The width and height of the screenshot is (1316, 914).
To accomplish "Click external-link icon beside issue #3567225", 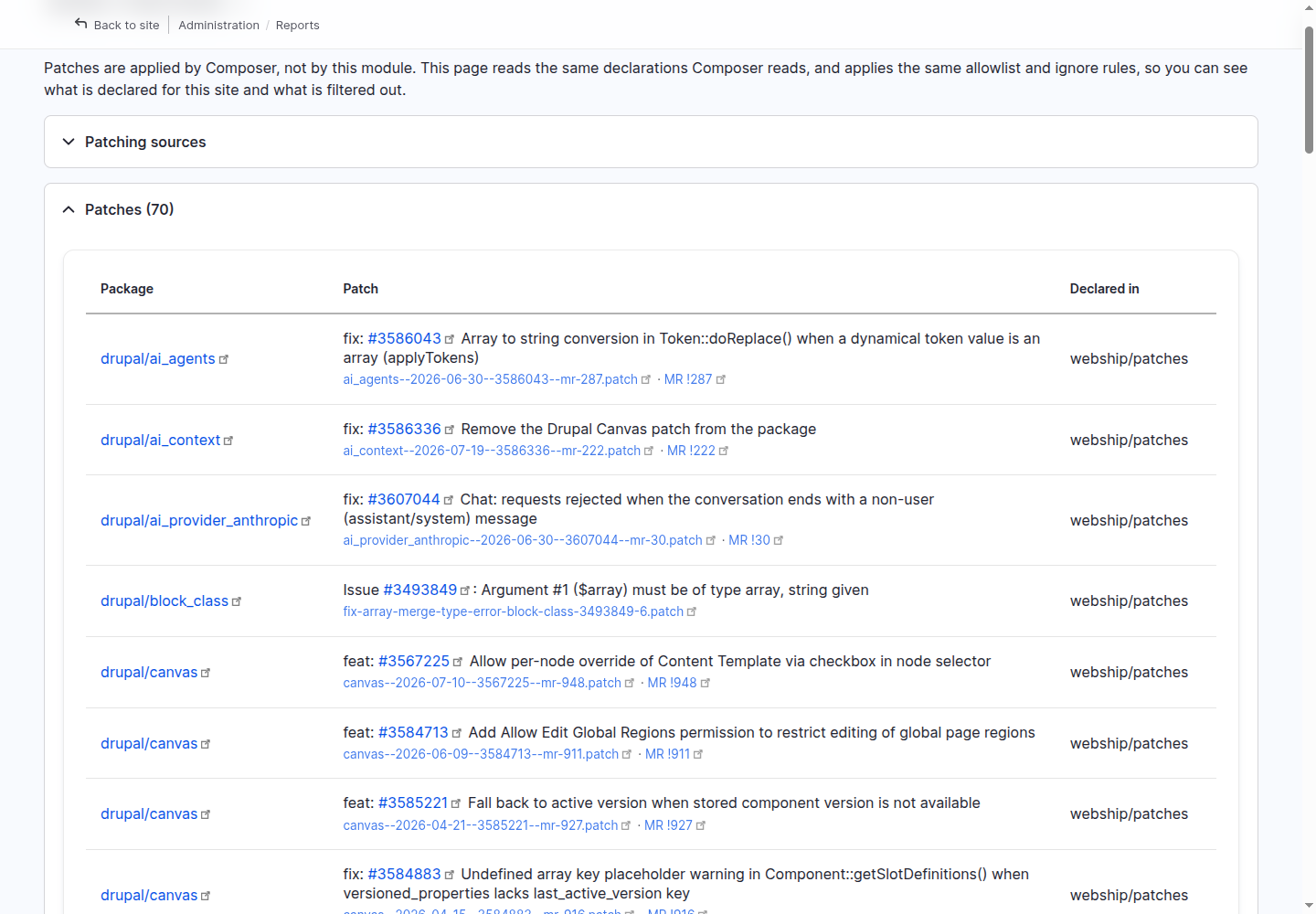I will click(x=458, y=662).
